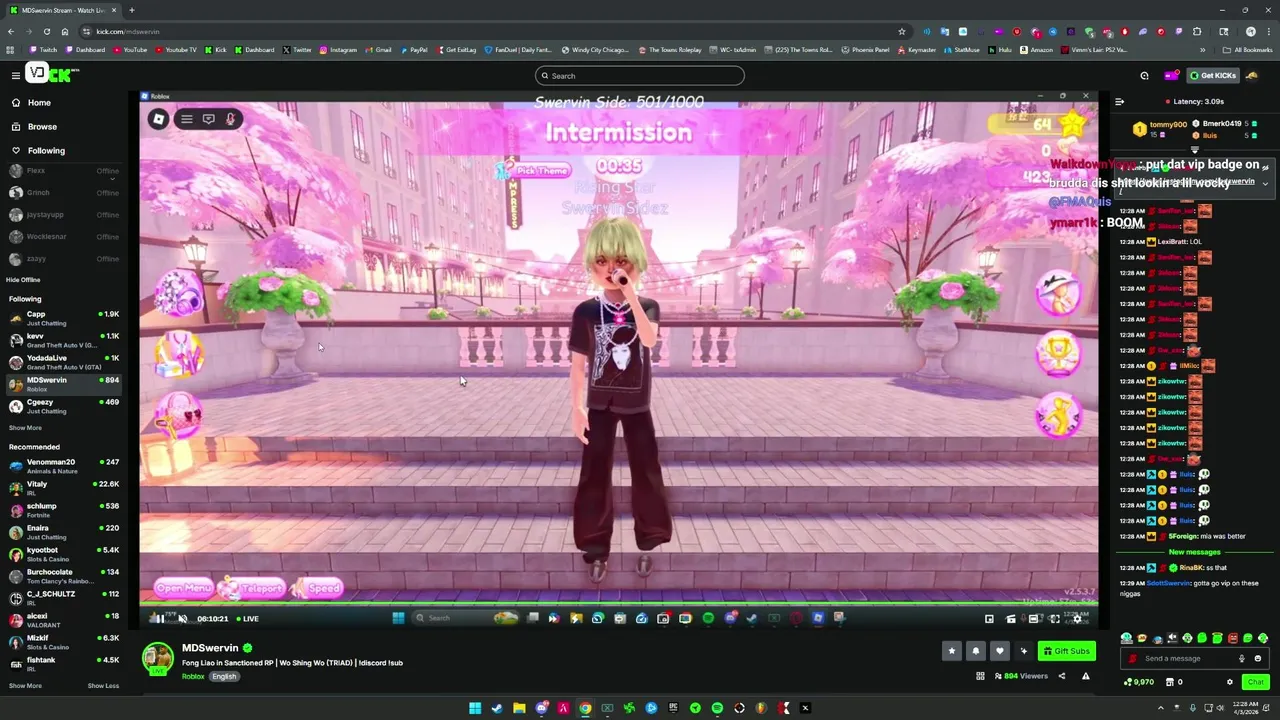1280x720 pixels.
Task: Click the star button beside Gift Subs
Action: coord(951,651)
